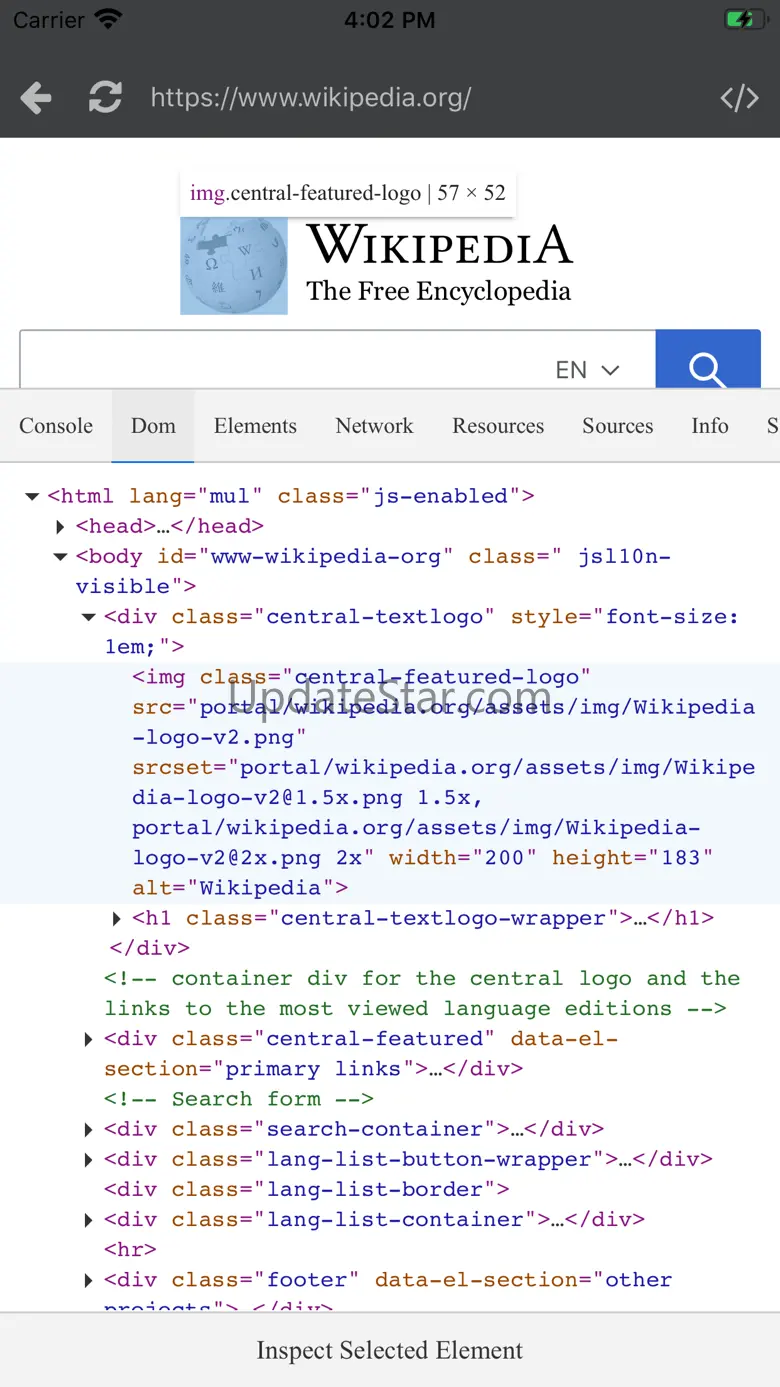Image resolution: width=780 pixels, height=1387 pixels.
Task: Tap Inspect Selected Element button
Action: coord(390,1350)
